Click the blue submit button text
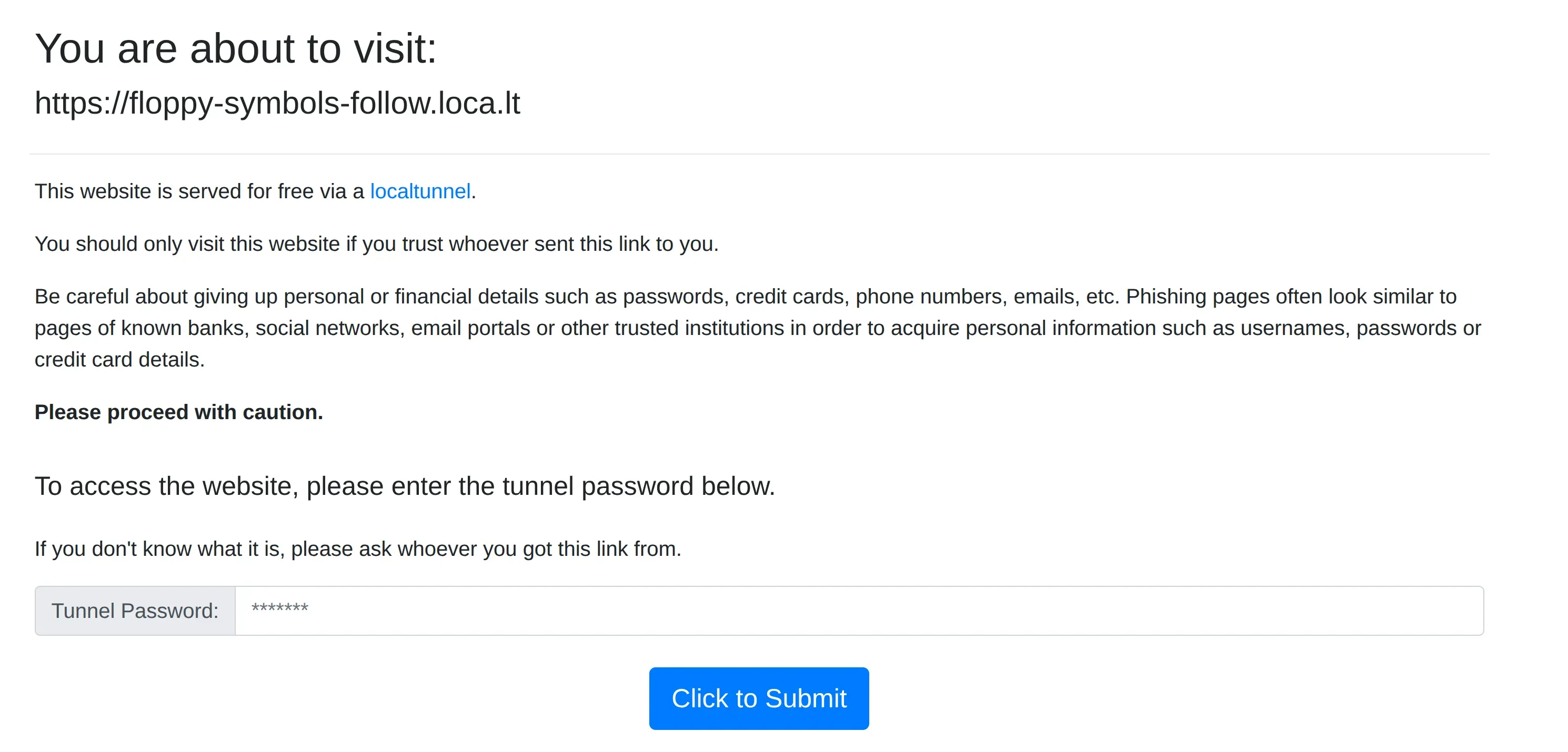This screenshot has width=1568, height=752. 759,698
